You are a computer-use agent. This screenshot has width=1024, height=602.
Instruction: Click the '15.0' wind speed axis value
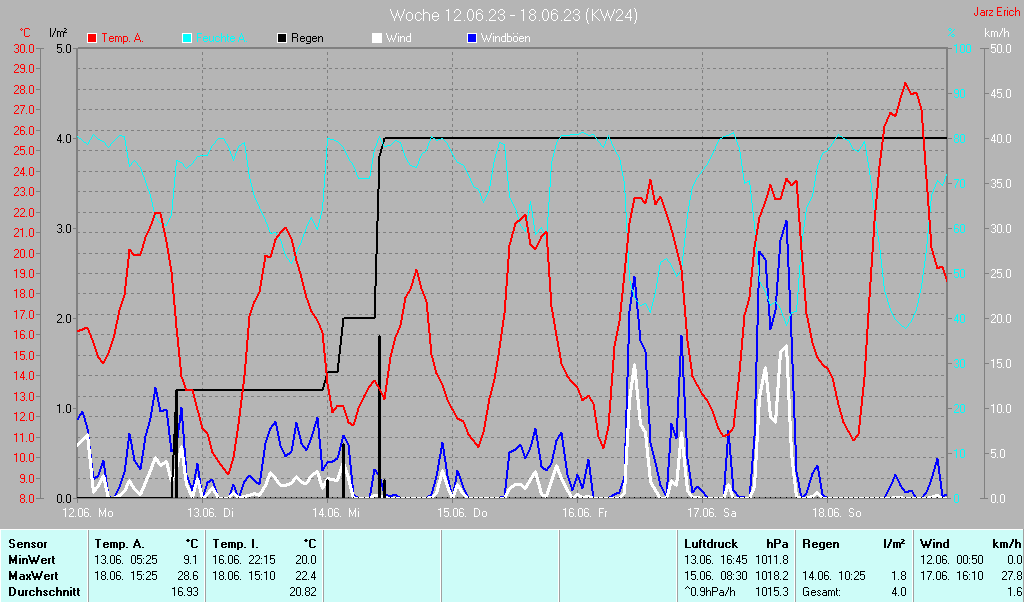[x=1001, y=364]
